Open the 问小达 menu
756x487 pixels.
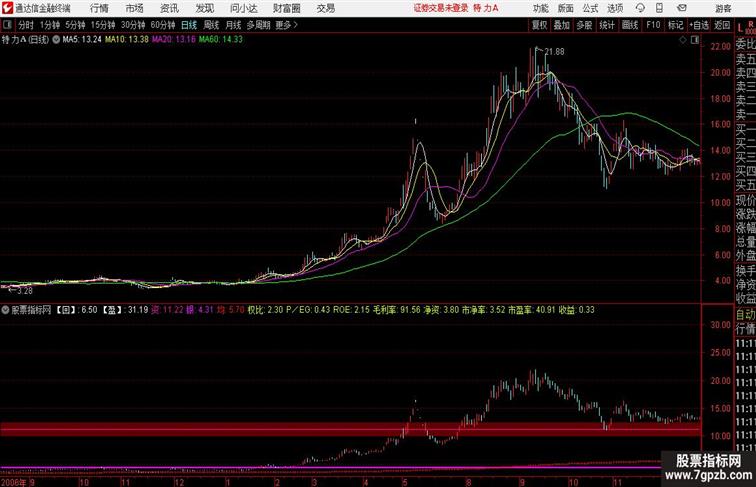coord(243,8)
